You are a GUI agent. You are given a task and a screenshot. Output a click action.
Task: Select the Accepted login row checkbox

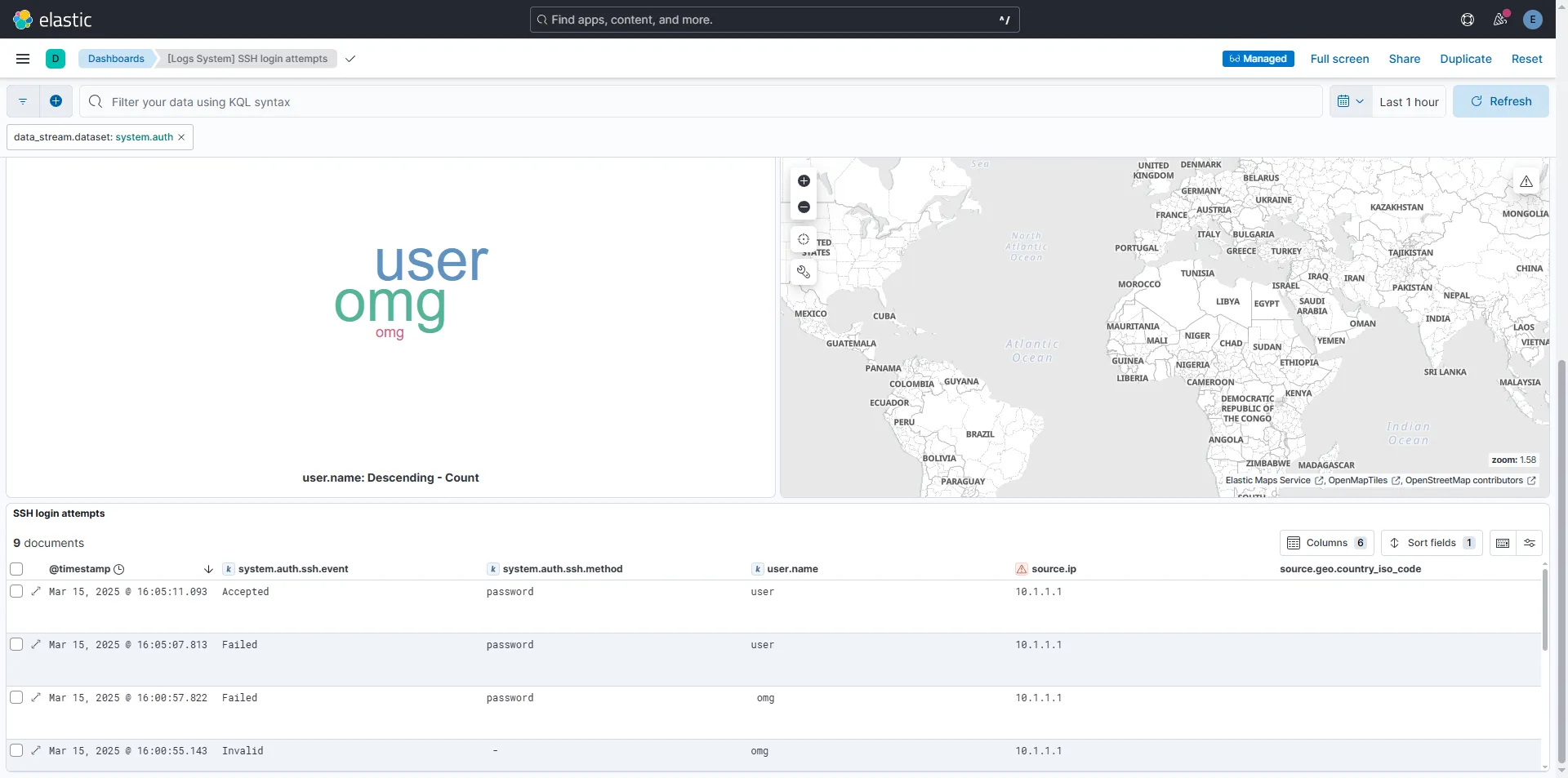(x=16, y=591)
